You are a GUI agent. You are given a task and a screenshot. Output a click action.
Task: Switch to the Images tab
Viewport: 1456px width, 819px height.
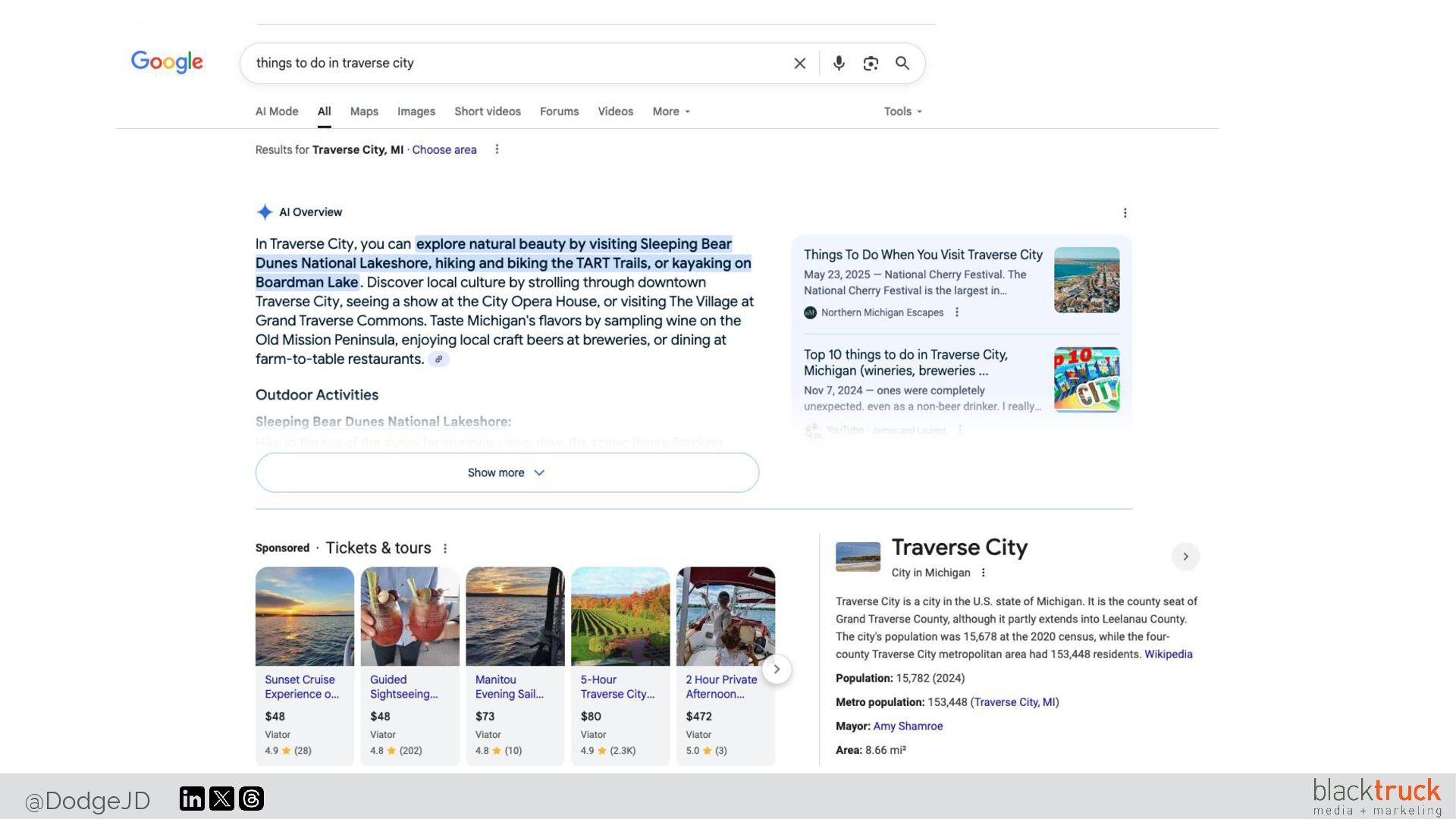(x=416, y=111)
